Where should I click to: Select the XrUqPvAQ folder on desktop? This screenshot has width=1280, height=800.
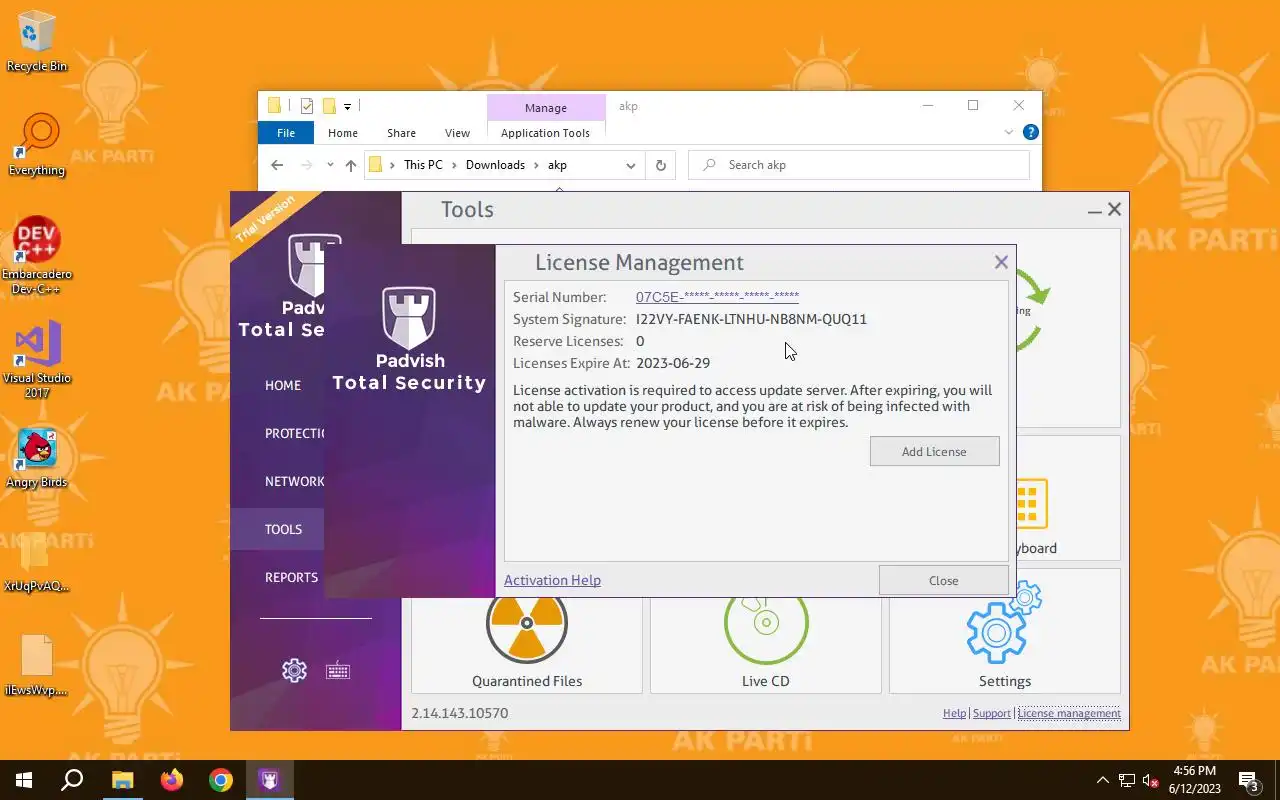[37, 563]
